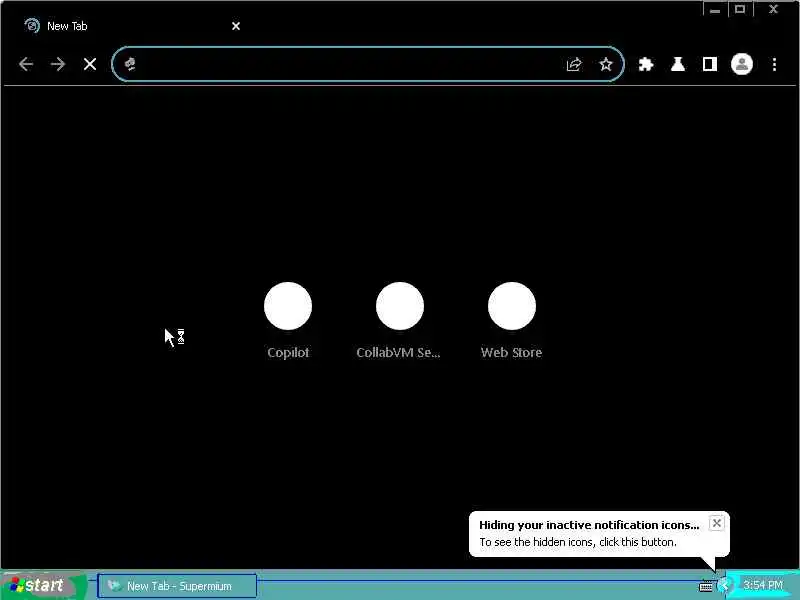Click the keyboard icon in system tray

706,586
